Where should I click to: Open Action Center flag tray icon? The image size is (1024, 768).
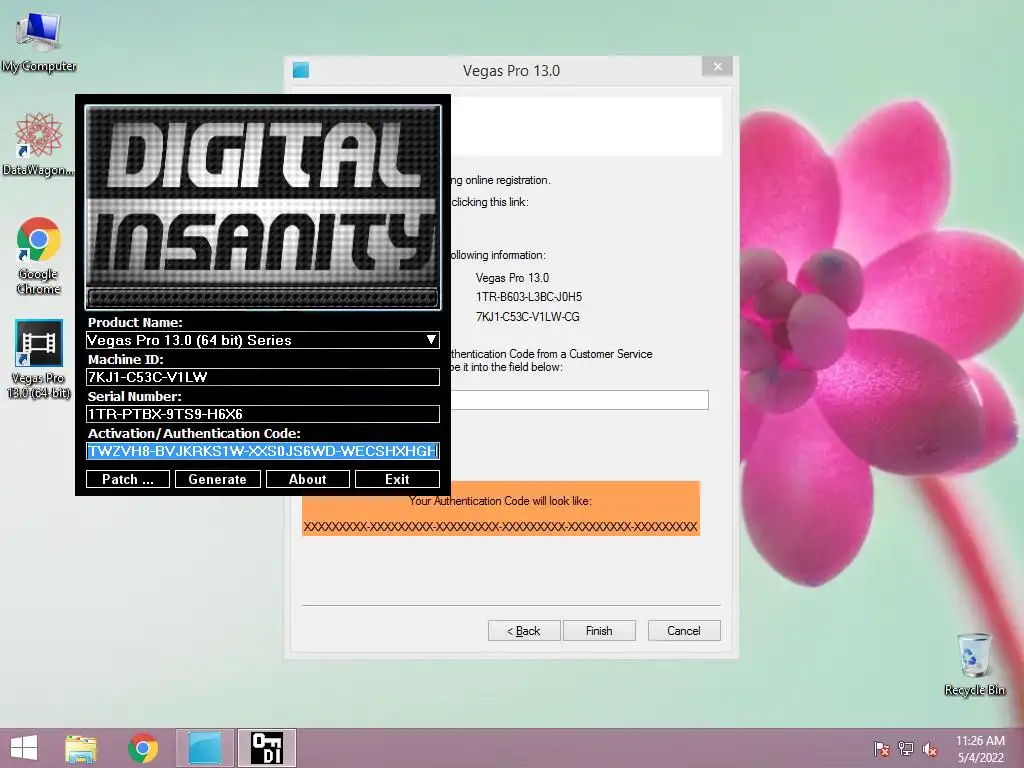(x=881, y=749)
